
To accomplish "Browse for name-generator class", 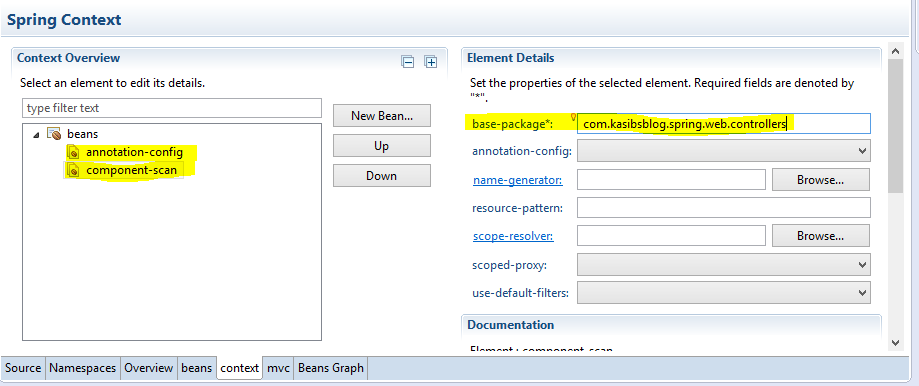I will coord(820,180).
